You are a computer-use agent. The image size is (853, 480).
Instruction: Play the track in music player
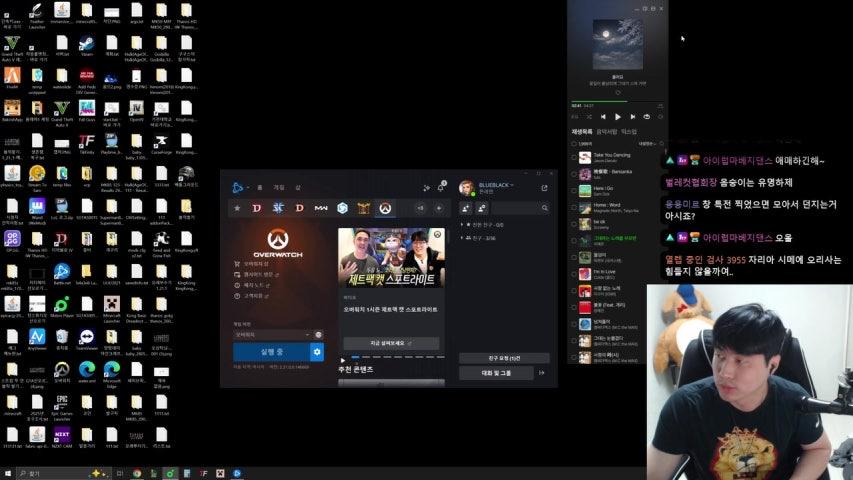tap(617, 116)
